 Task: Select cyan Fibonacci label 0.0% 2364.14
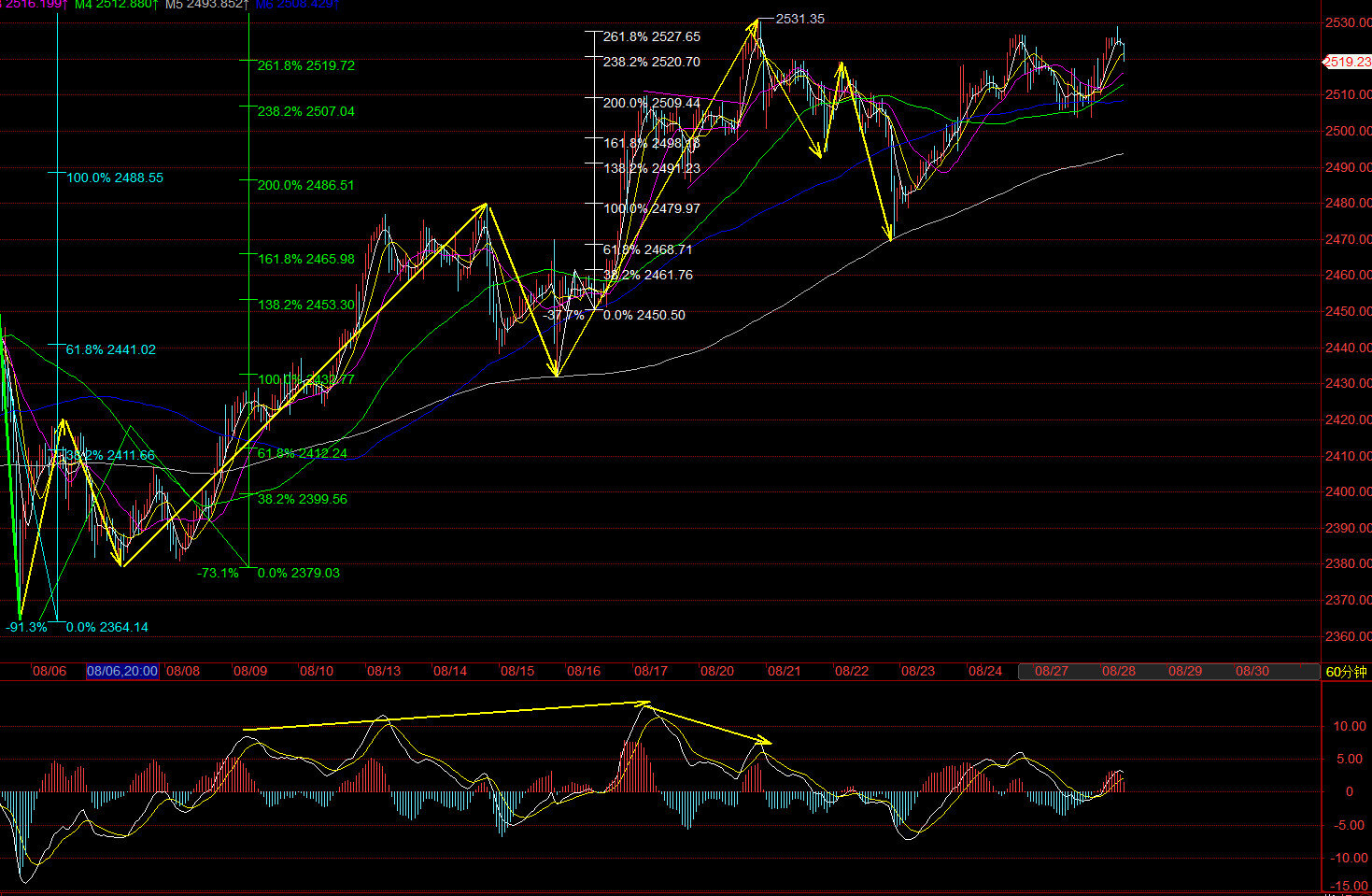pos(107,627)
